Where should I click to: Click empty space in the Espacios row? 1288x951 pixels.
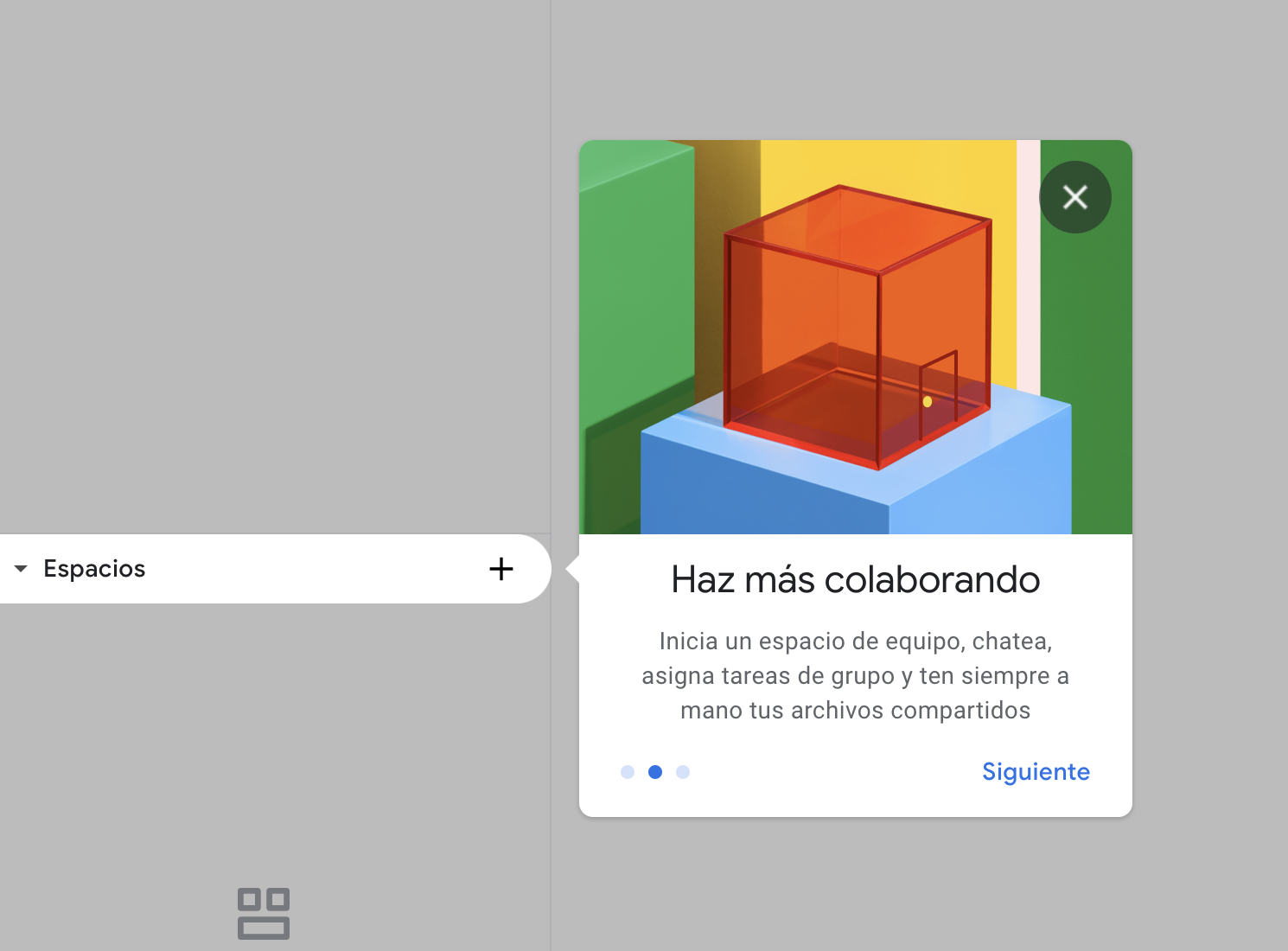point(311,569)
